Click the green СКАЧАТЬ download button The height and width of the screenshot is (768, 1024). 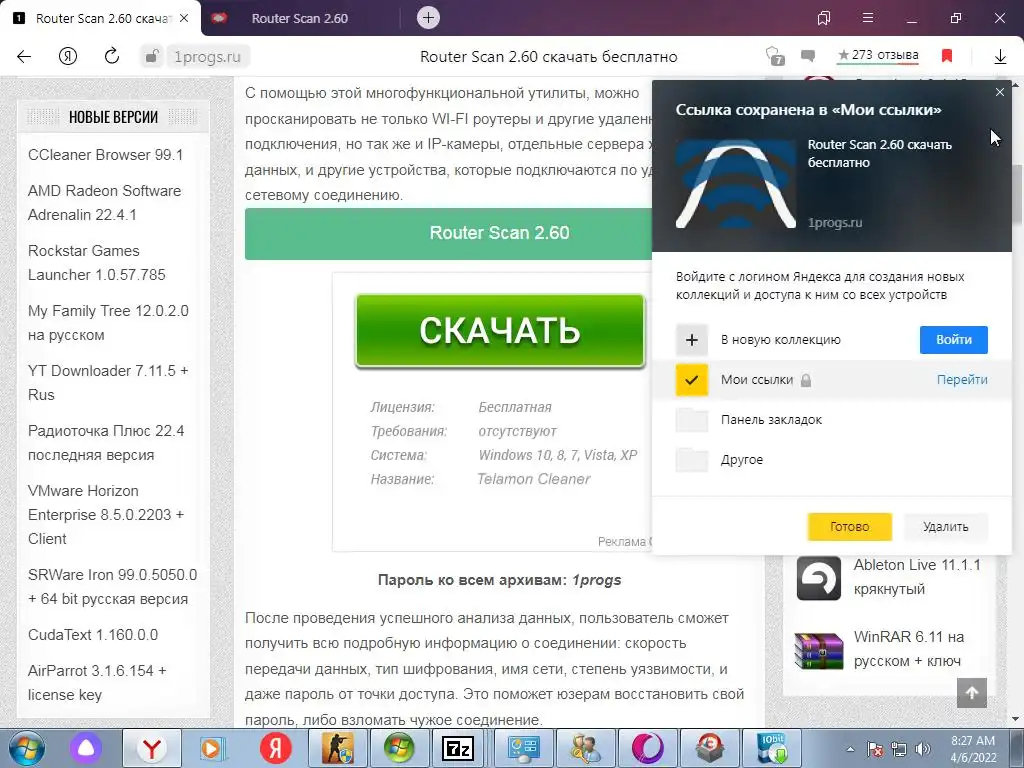click(x=500, y=330)
